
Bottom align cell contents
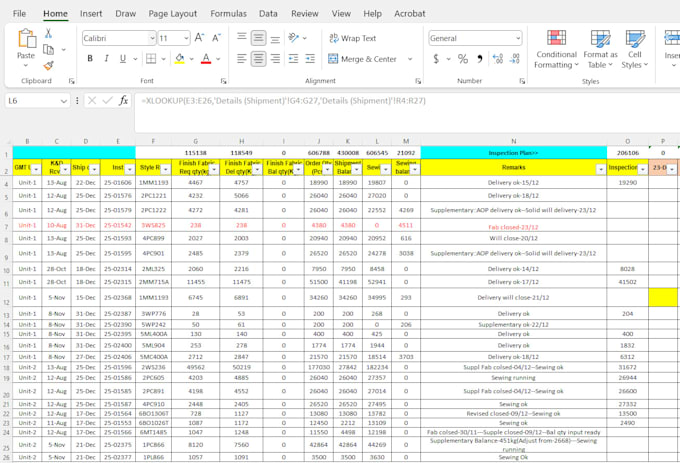(275, 39)
